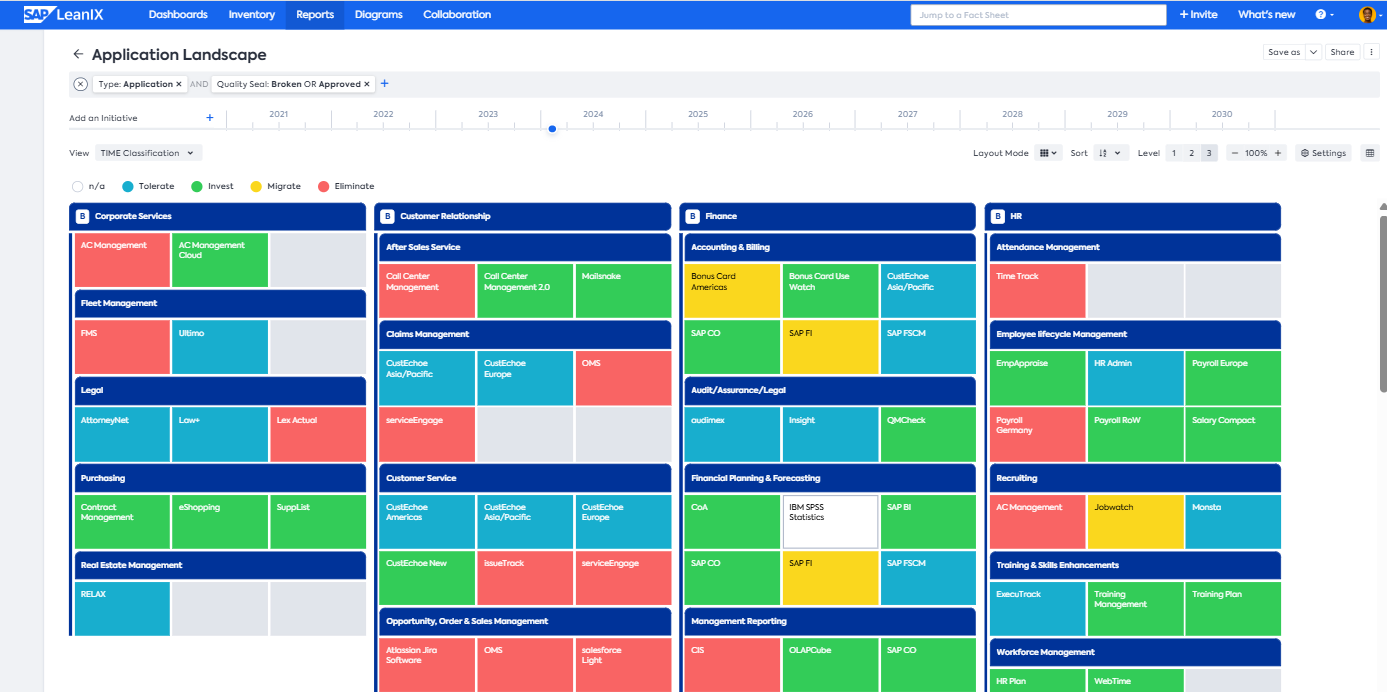The image size is (1387, 692).
Task: Remove the Type: Application filter
Action: (179, 84)
